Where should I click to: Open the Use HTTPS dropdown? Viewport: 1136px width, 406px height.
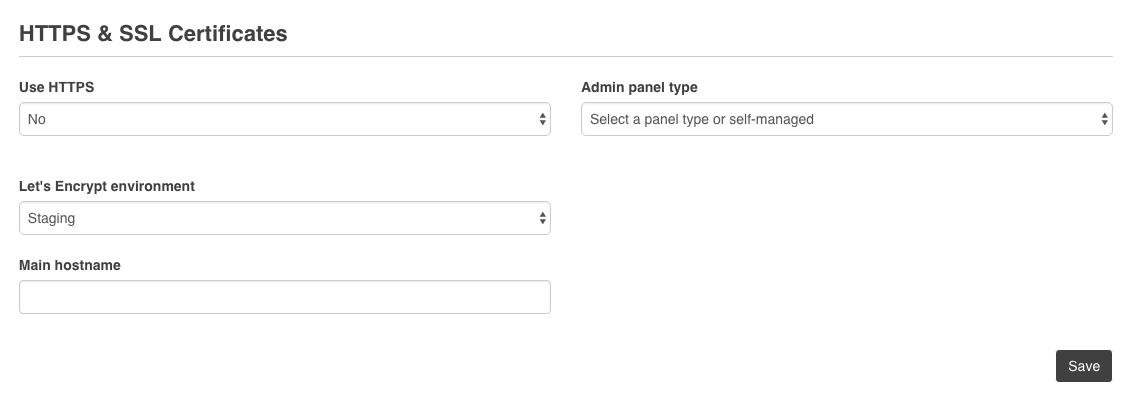coord(285,119)
